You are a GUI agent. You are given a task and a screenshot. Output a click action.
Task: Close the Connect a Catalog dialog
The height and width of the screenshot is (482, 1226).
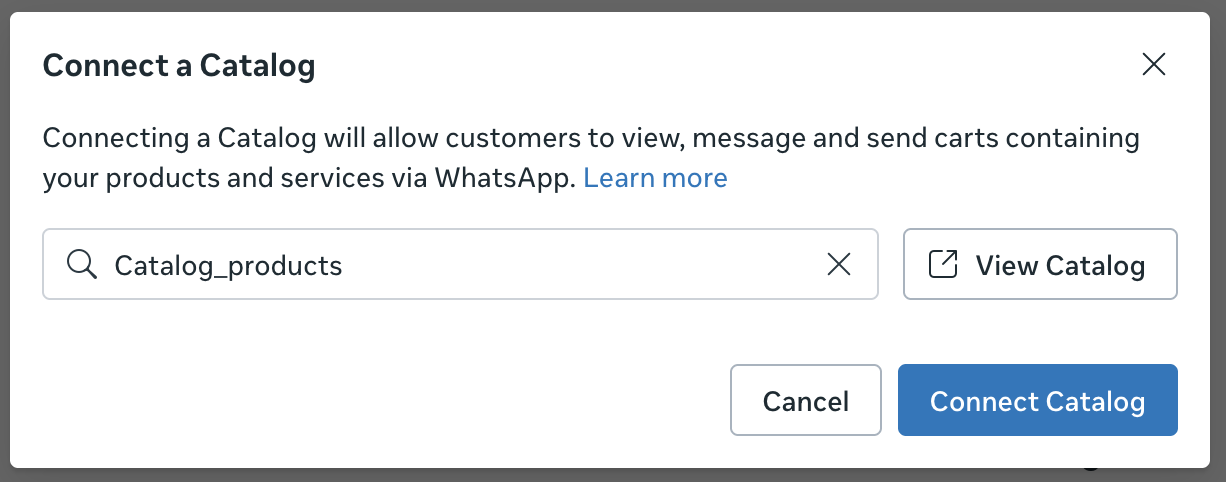(x=1154, y=65)
